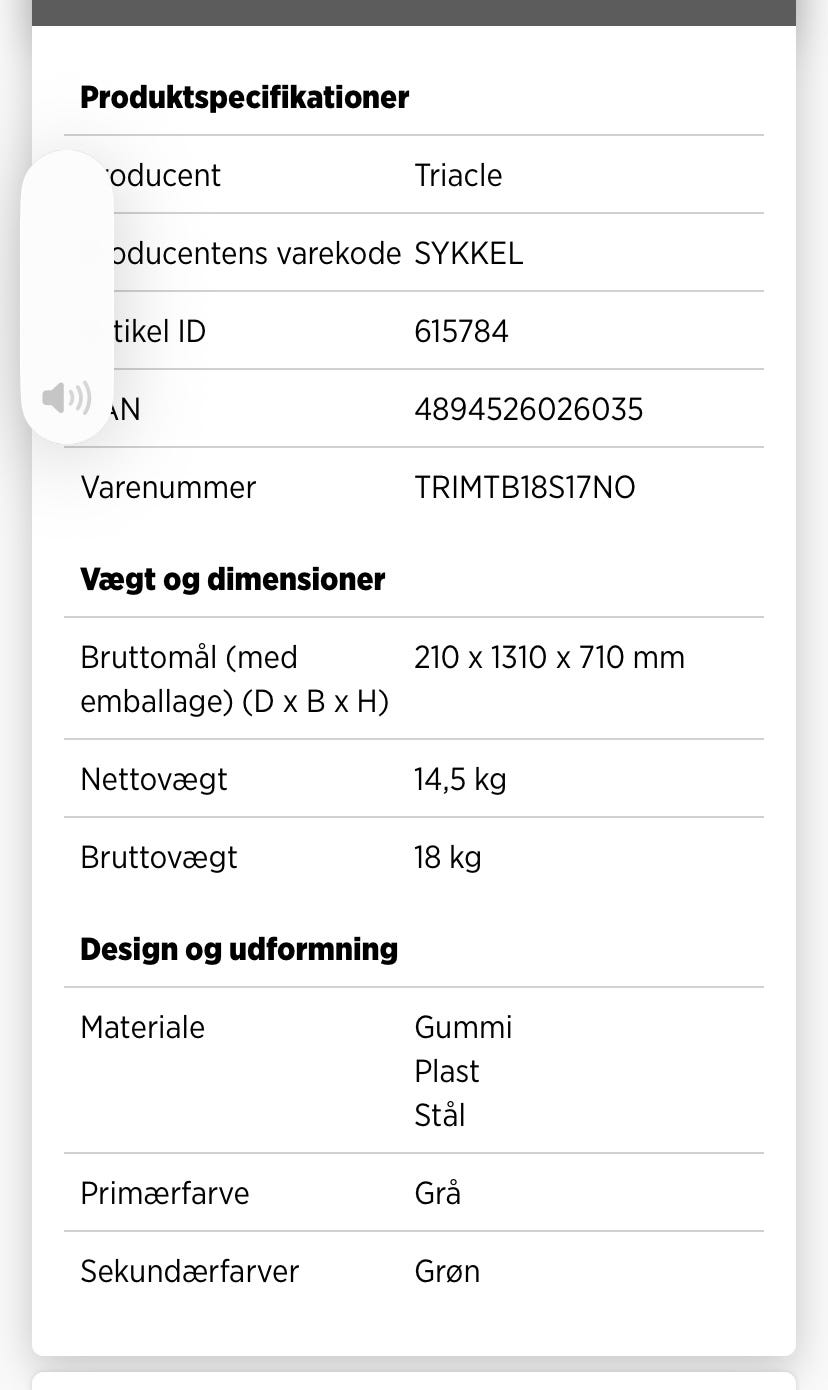Image resolution: width=828 pixels, height=1390 pixels.
Task: Click the Grøn secondary color value
Action: click(447, 1271)
